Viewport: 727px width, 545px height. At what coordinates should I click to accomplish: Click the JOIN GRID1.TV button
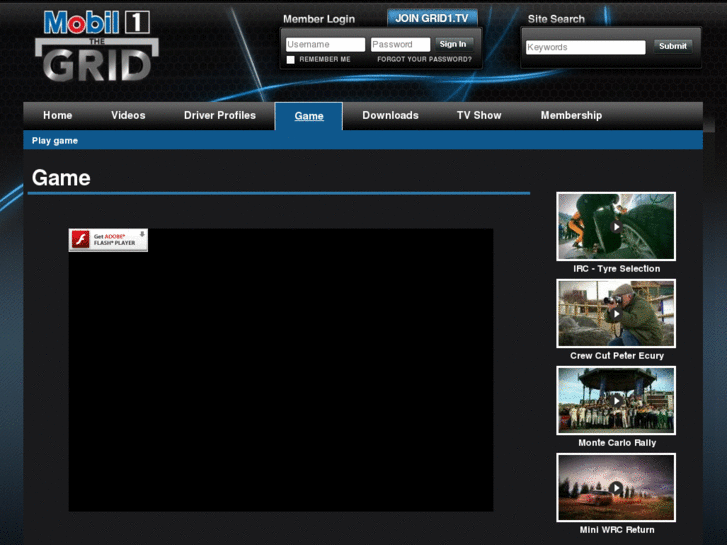(x=432, y=18)
